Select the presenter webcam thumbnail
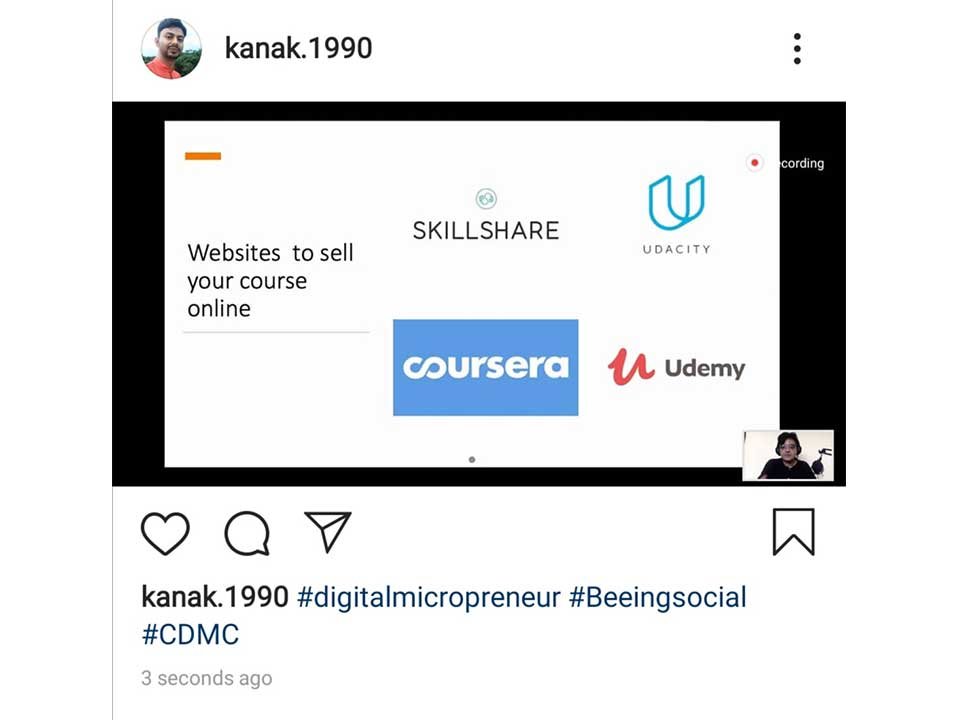The height and width of the screenshot is (720, 960). [x=788, y=455]
